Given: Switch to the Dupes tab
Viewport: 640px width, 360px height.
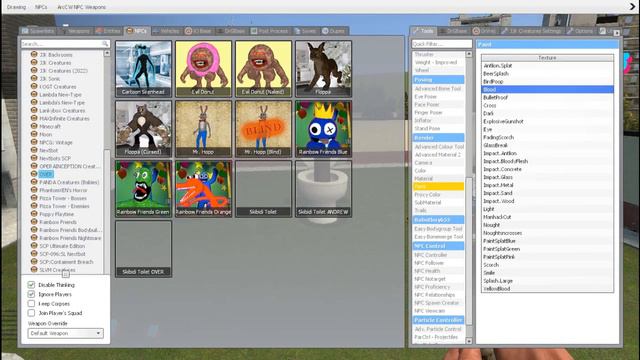Looking at the screenshot, I should click(334, 31).
